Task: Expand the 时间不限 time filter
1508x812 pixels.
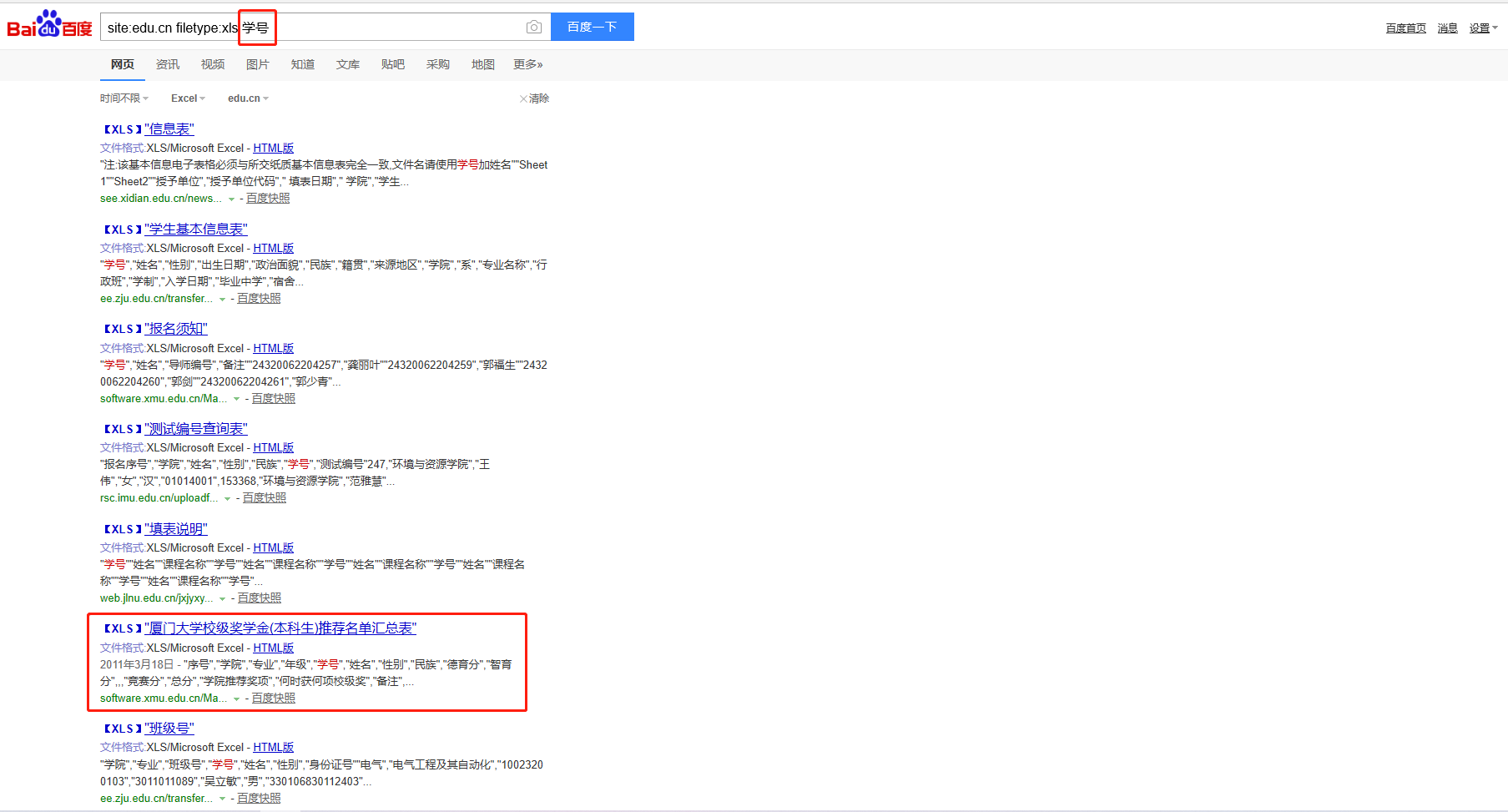Action: pos(124,98)
